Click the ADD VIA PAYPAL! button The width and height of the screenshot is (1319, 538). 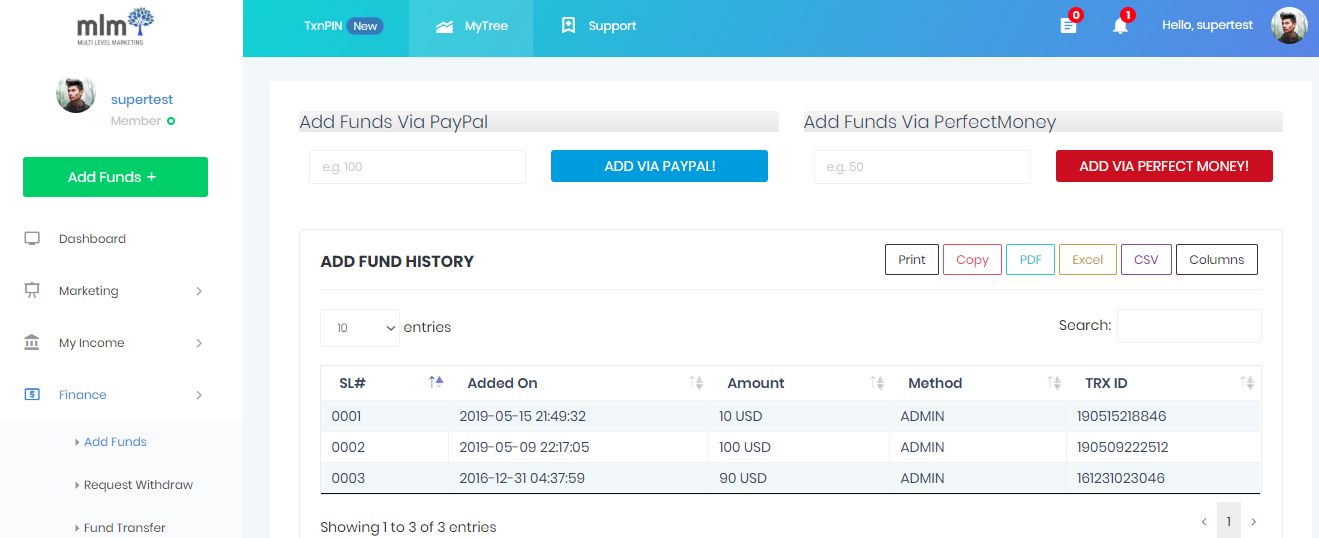pos(659,166)
